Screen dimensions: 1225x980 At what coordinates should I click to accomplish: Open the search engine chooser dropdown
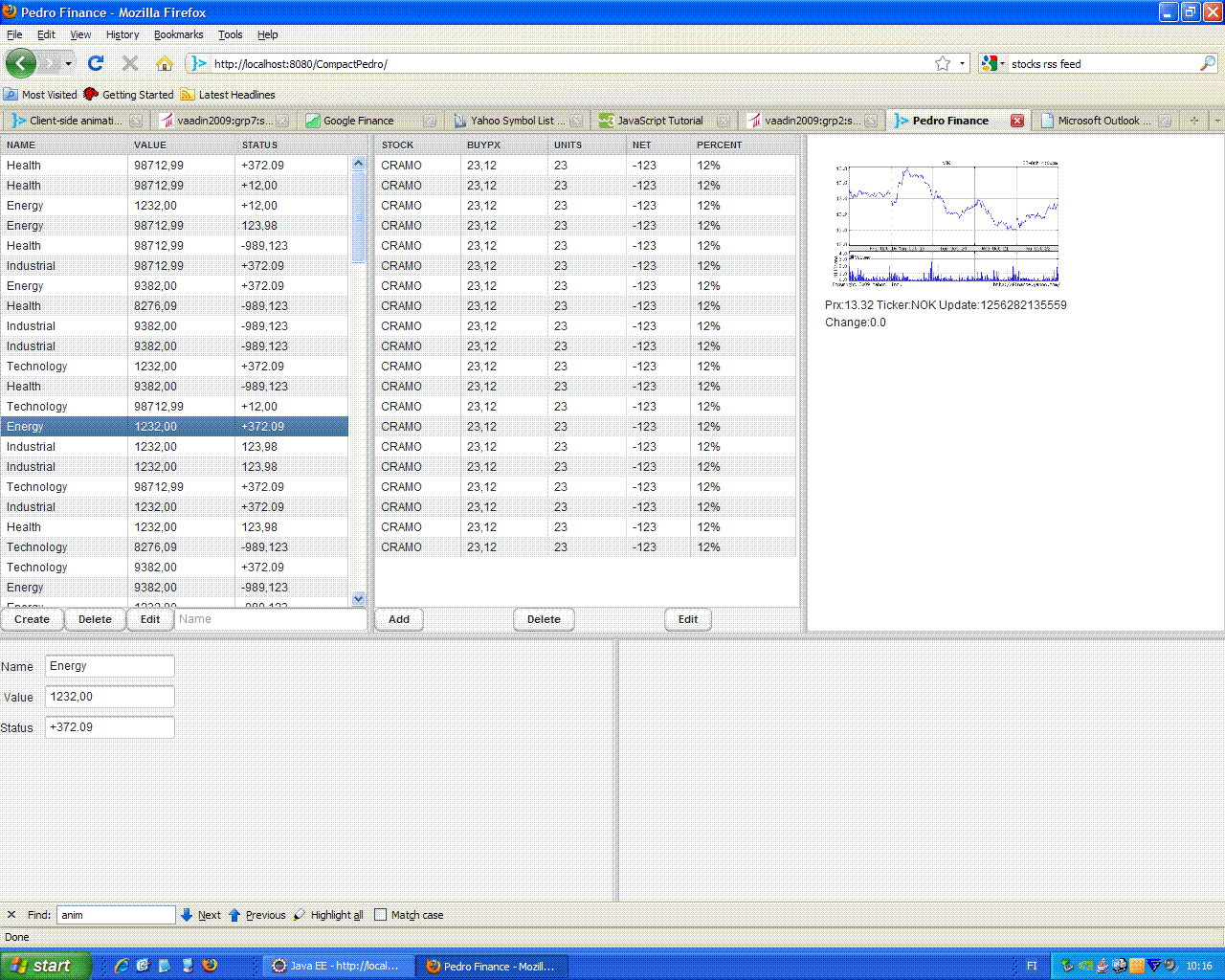[992, 63]
